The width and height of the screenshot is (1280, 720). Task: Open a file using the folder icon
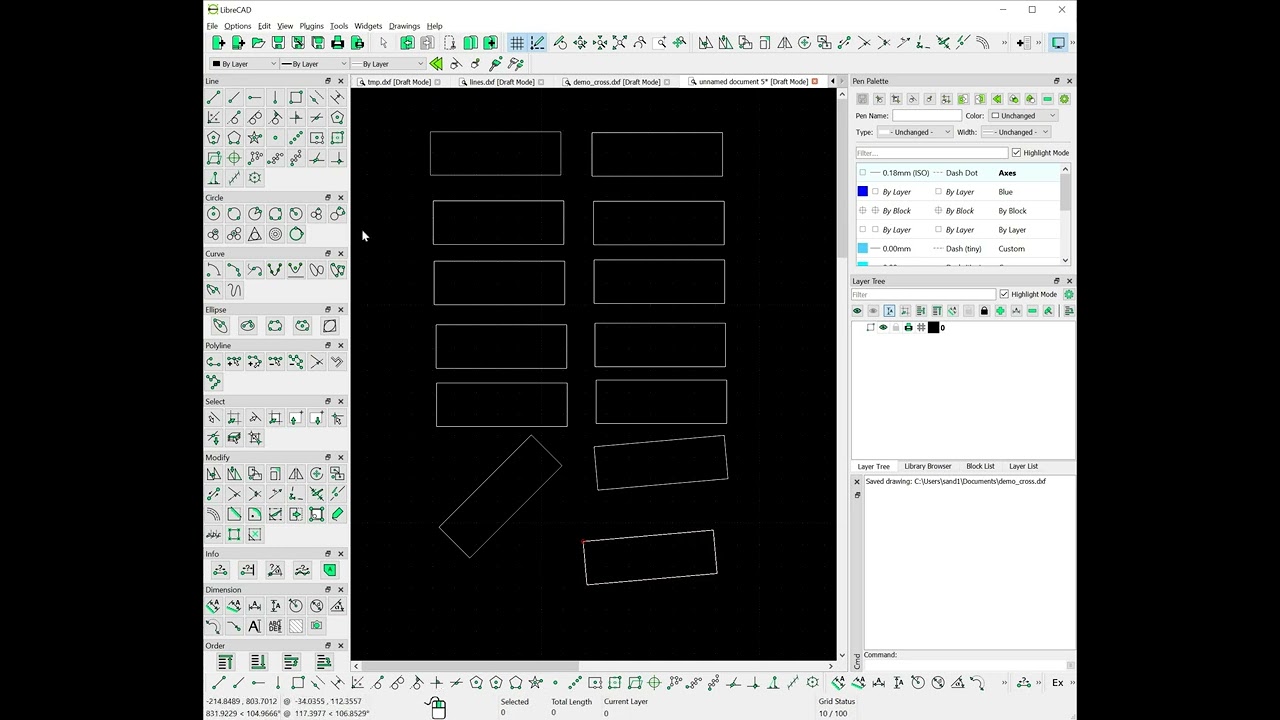pyautogui.click(x=258, y=43)
